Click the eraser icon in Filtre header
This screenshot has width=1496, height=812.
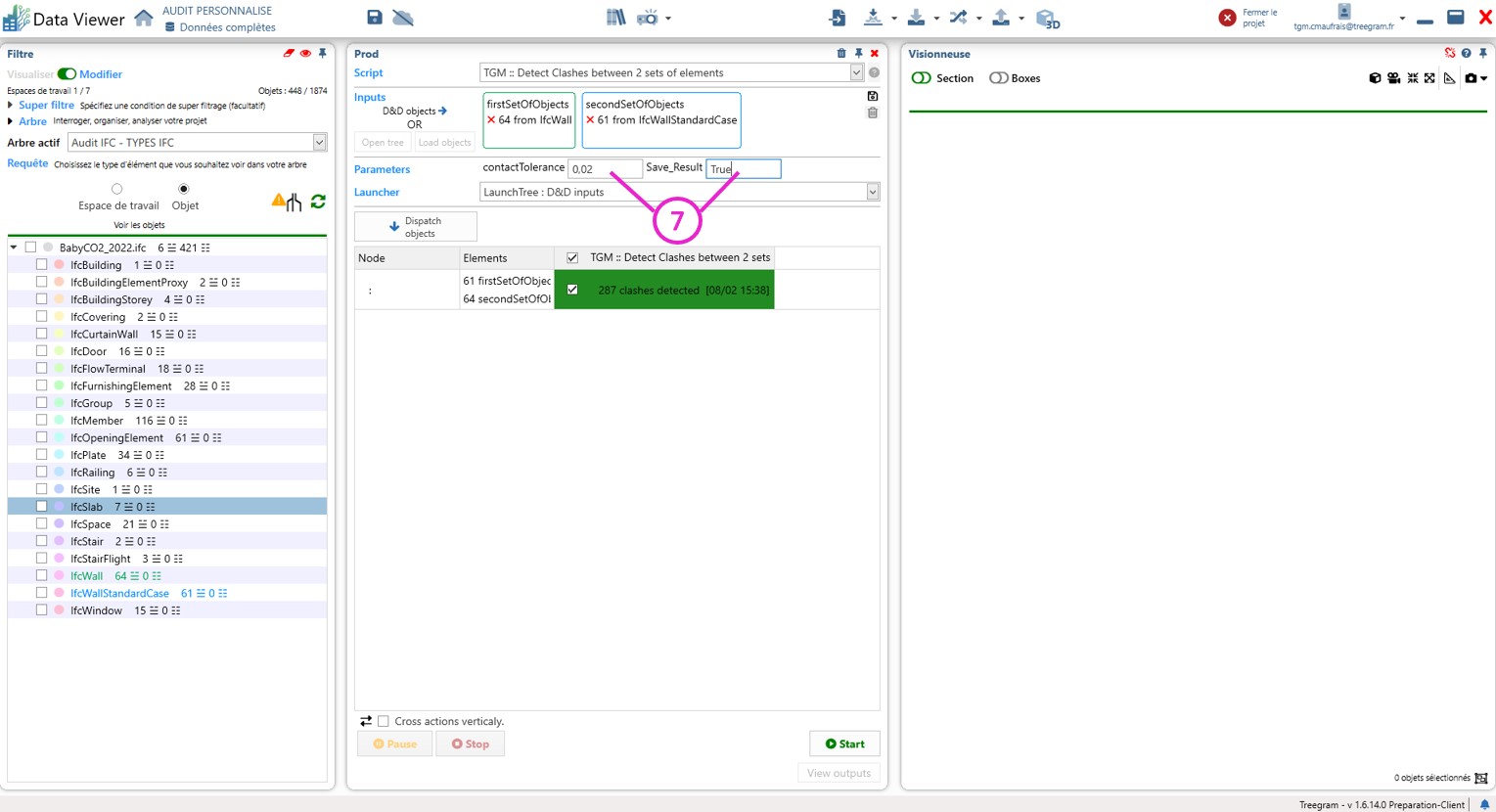[289, 54]
